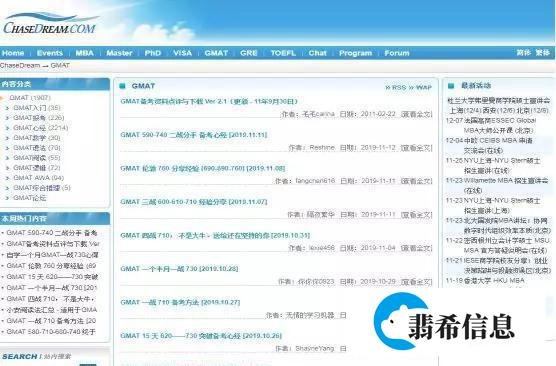Open article GMAT 590-740 二战分手 备考心经
The image size is (556, 366).
point(194,135)
